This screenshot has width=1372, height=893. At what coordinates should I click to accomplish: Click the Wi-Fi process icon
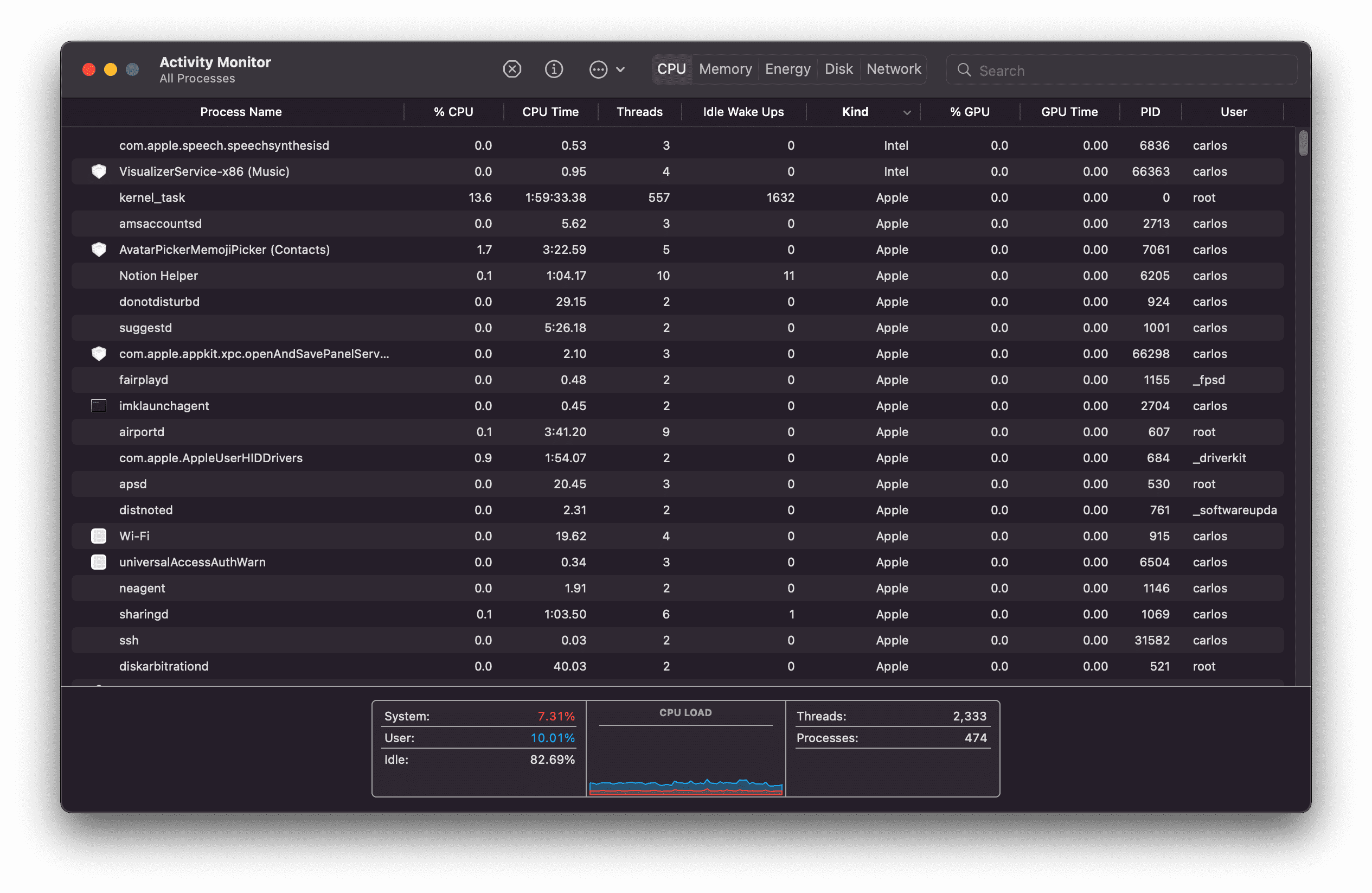coord(98,535)
